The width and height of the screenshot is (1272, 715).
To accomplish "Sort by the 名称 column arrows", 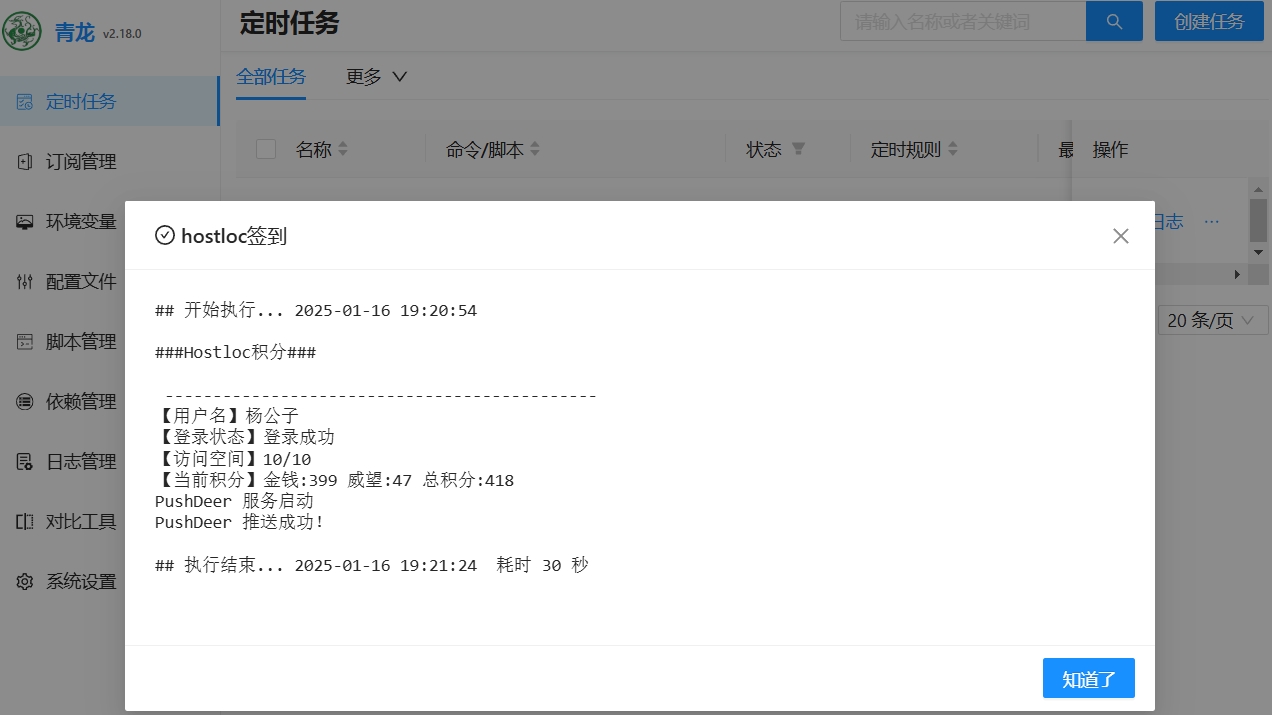I will (343, 149).
